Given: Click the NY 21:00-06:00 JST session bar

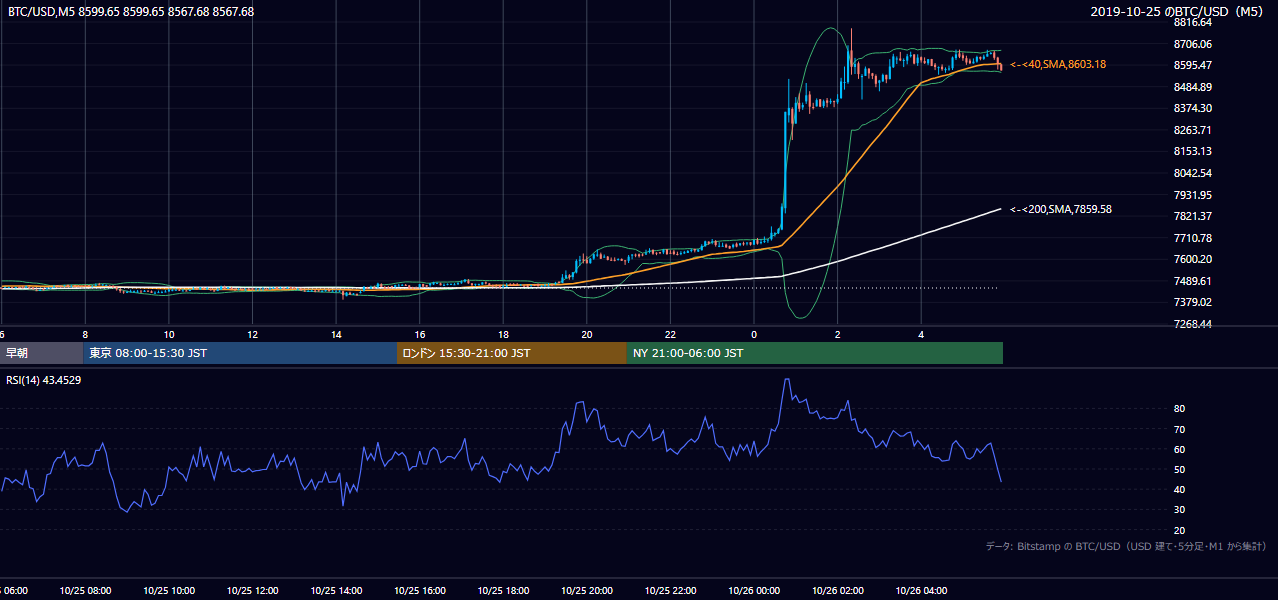Looking at the screenshot, I should [x=815, y=353].
